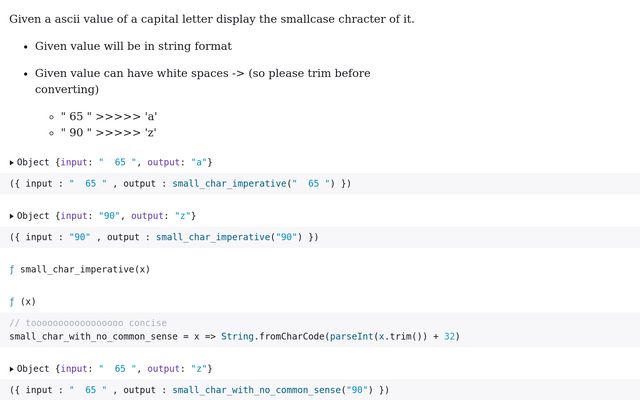Click the example line " 90 " >>>>> 'z'
This screenshot has height=400, width=640.
pyautogui.click(x=109, y=132)
